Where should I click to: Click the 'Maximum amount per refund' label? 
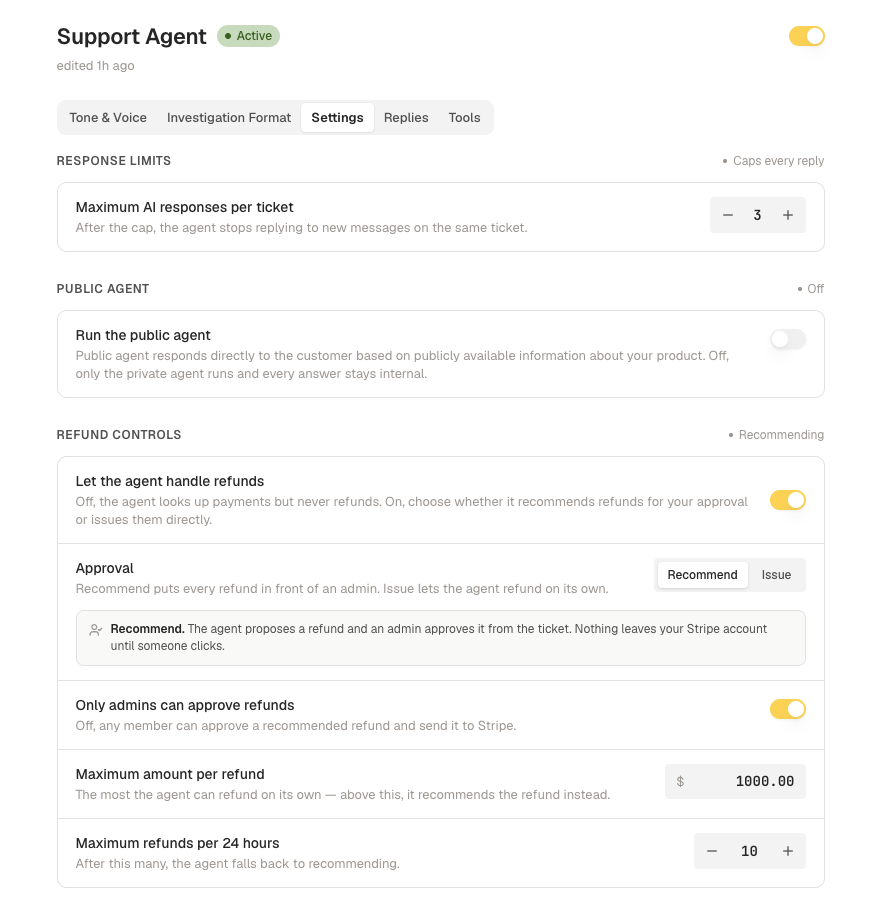pos(170,774)
